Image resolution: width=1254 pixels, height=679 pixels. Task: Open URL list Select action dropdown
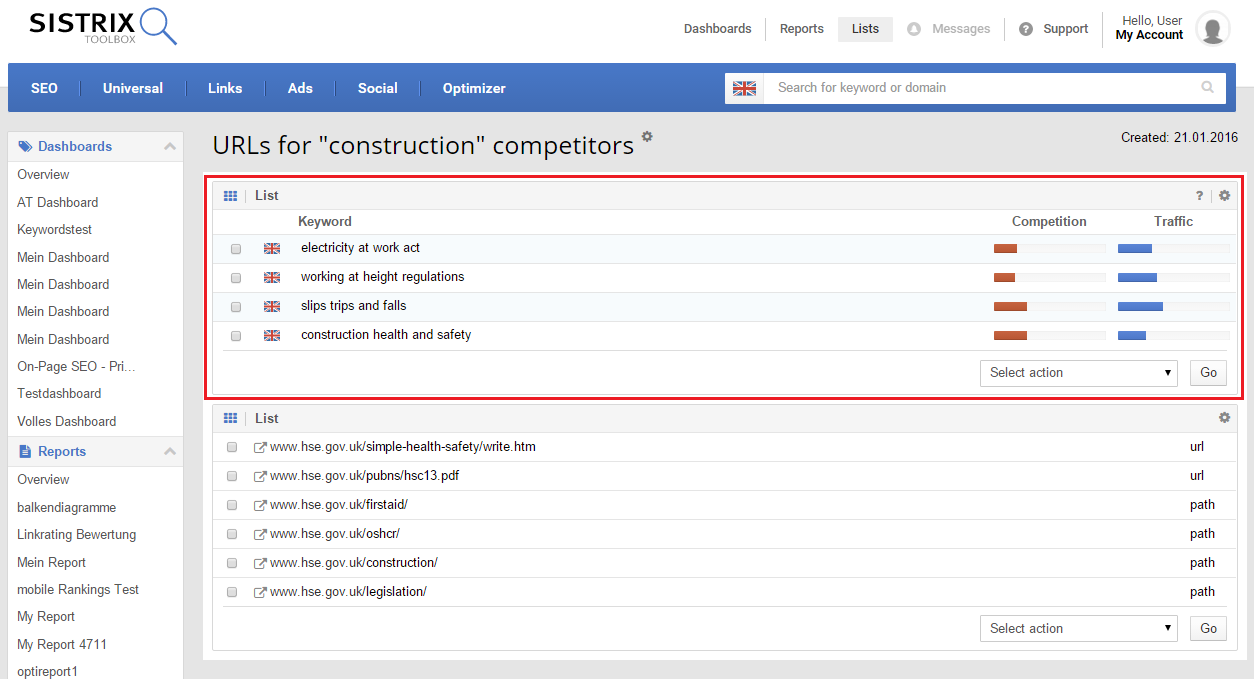pos(1079,629)
